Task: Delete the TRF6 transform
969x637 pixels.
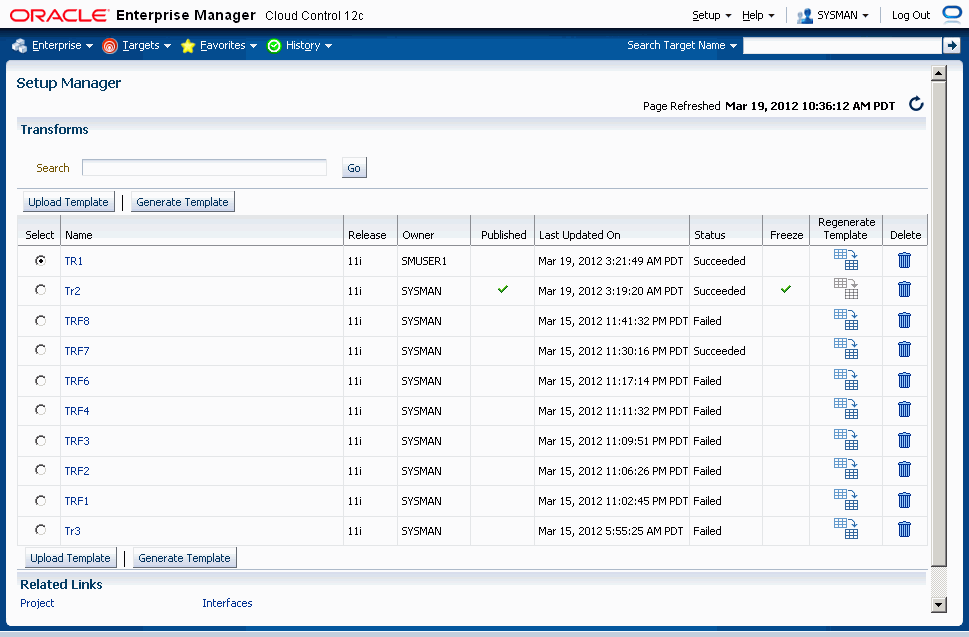Action: [x=904, y=380]
